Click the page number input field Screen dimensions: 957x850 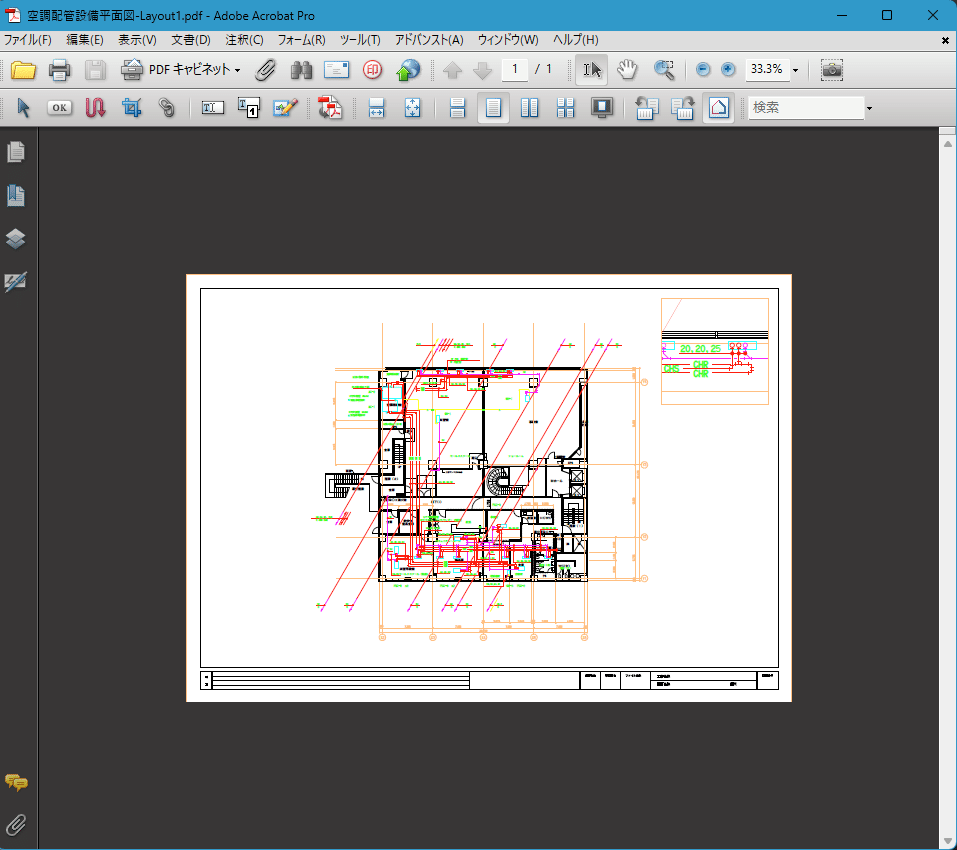(514, 70)
